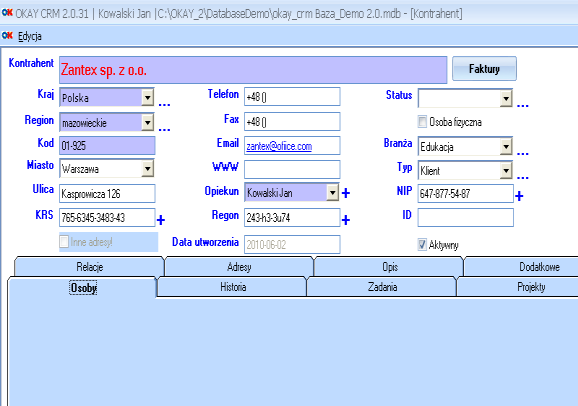The image size is (578, 406).
Task: Click the Kontrahent name field Zantex sp. z o.o.
Action: pos(253,70)
